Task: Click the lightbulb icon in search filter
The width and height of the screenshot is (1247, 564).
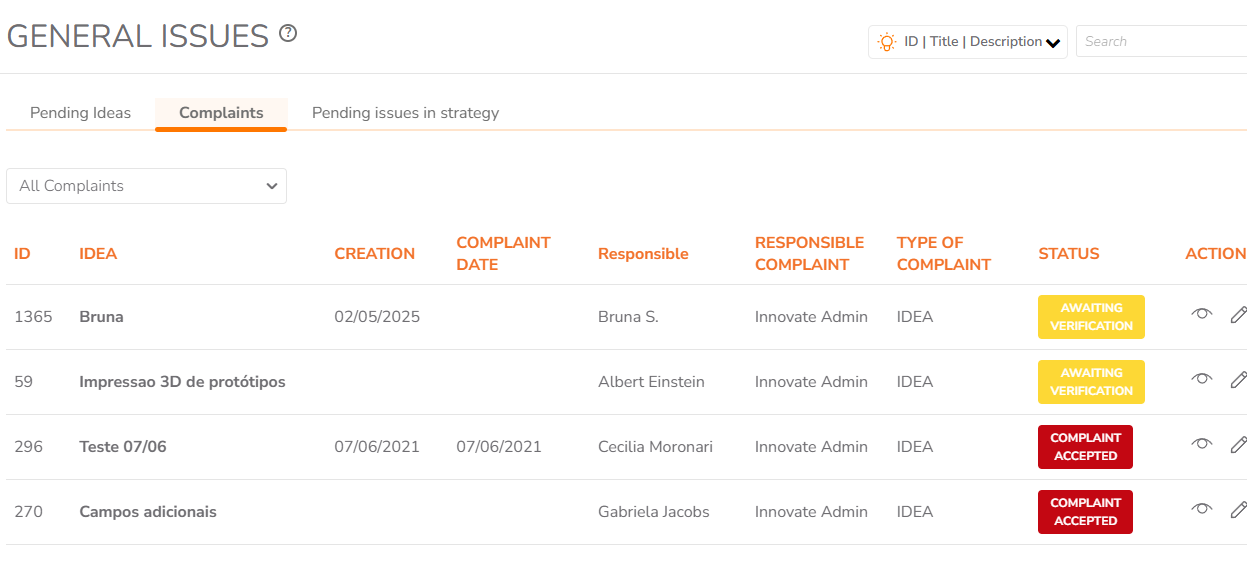Action: tap(886, 42)
